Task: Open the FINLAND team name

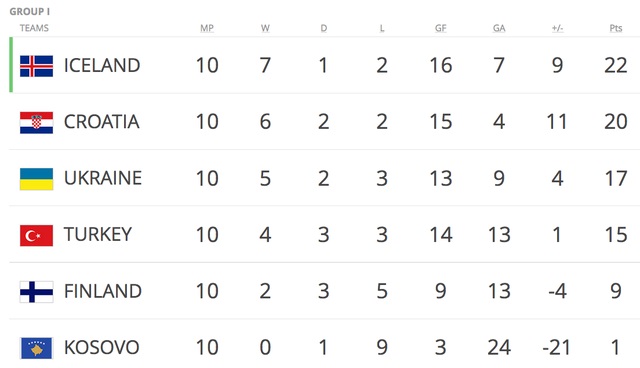Action: coord(103,291)
